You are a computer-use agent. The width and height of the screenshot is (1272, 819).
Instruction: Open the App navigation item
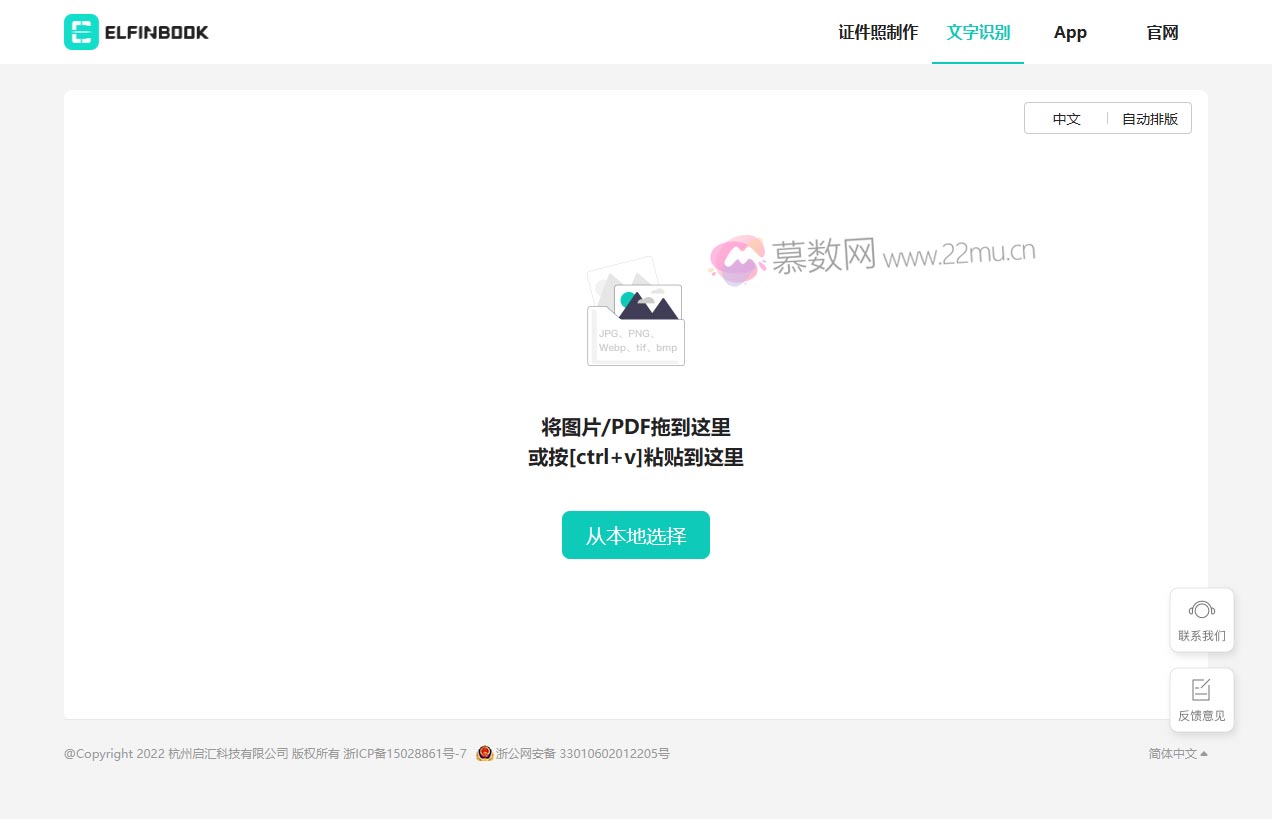coord(1070,32)
